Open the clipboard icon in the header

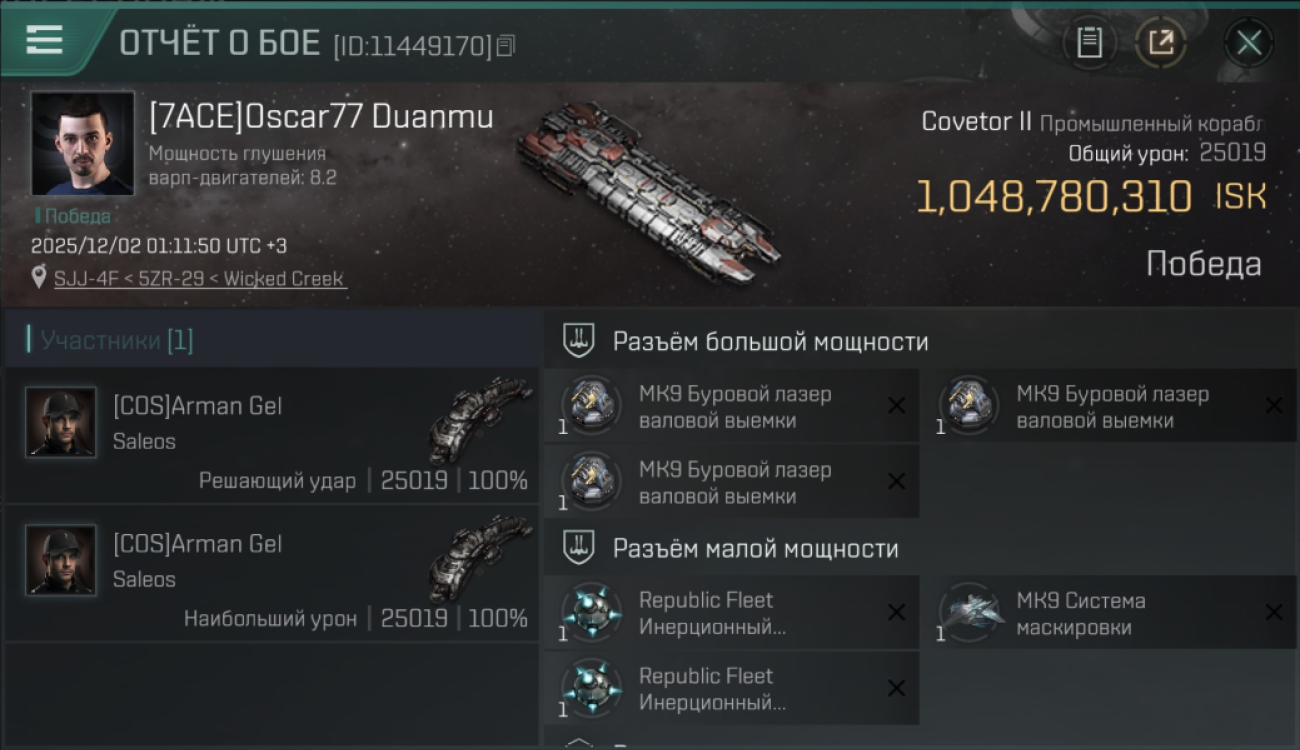click(1089, 42)
